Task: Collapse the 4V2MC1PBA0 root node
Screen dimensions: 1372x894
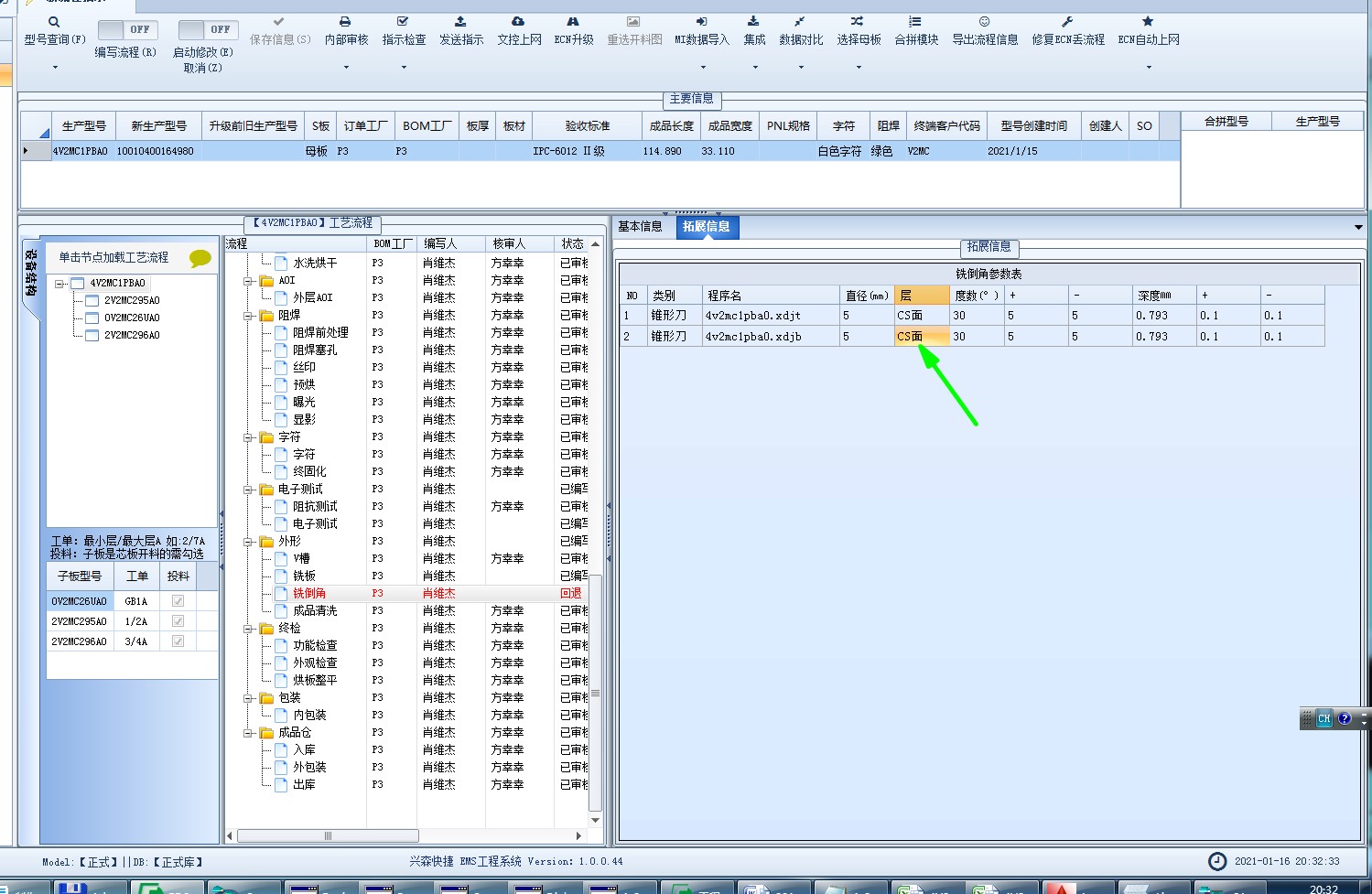Action: tap(59, 284)
